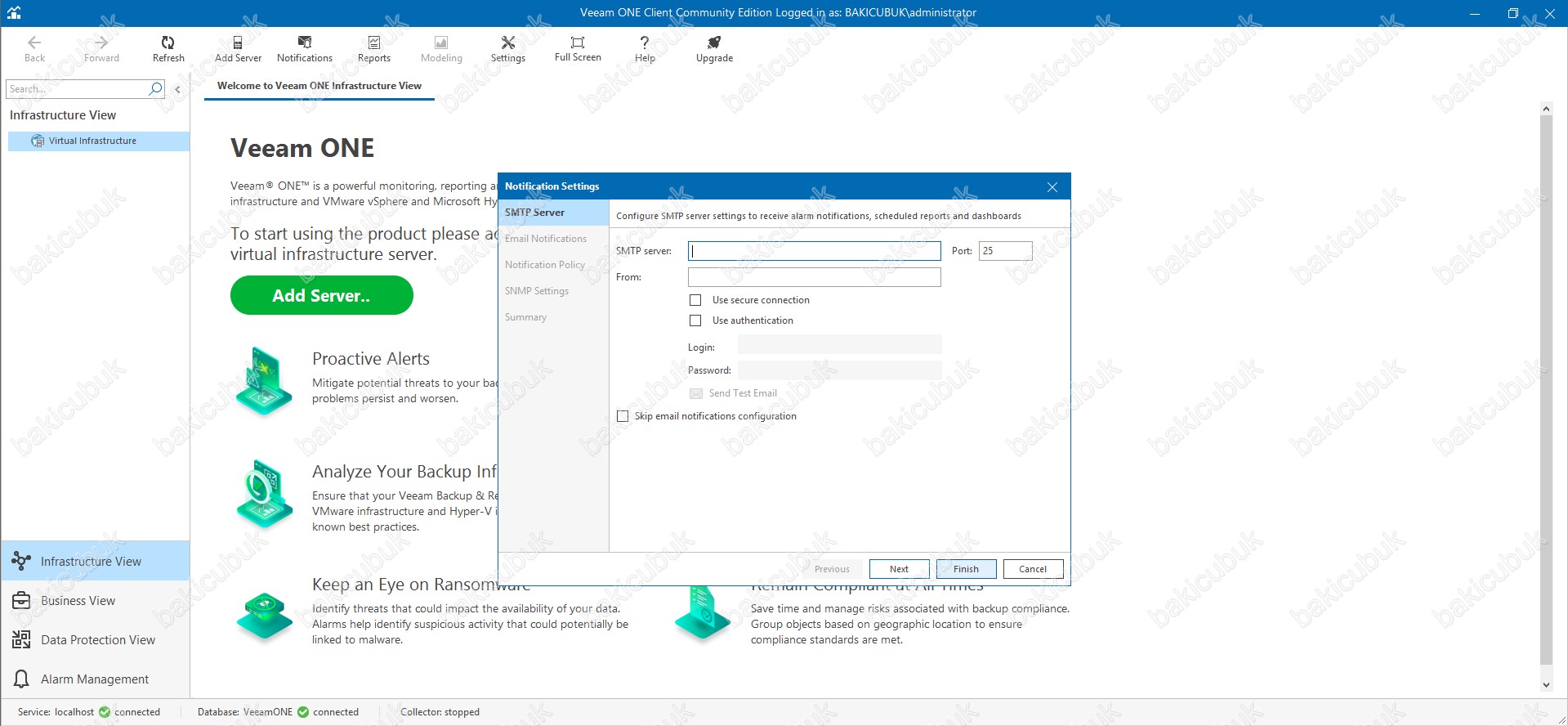1568x726 pixels.
Task: Click the Port number field
Action: point(1005,251)
